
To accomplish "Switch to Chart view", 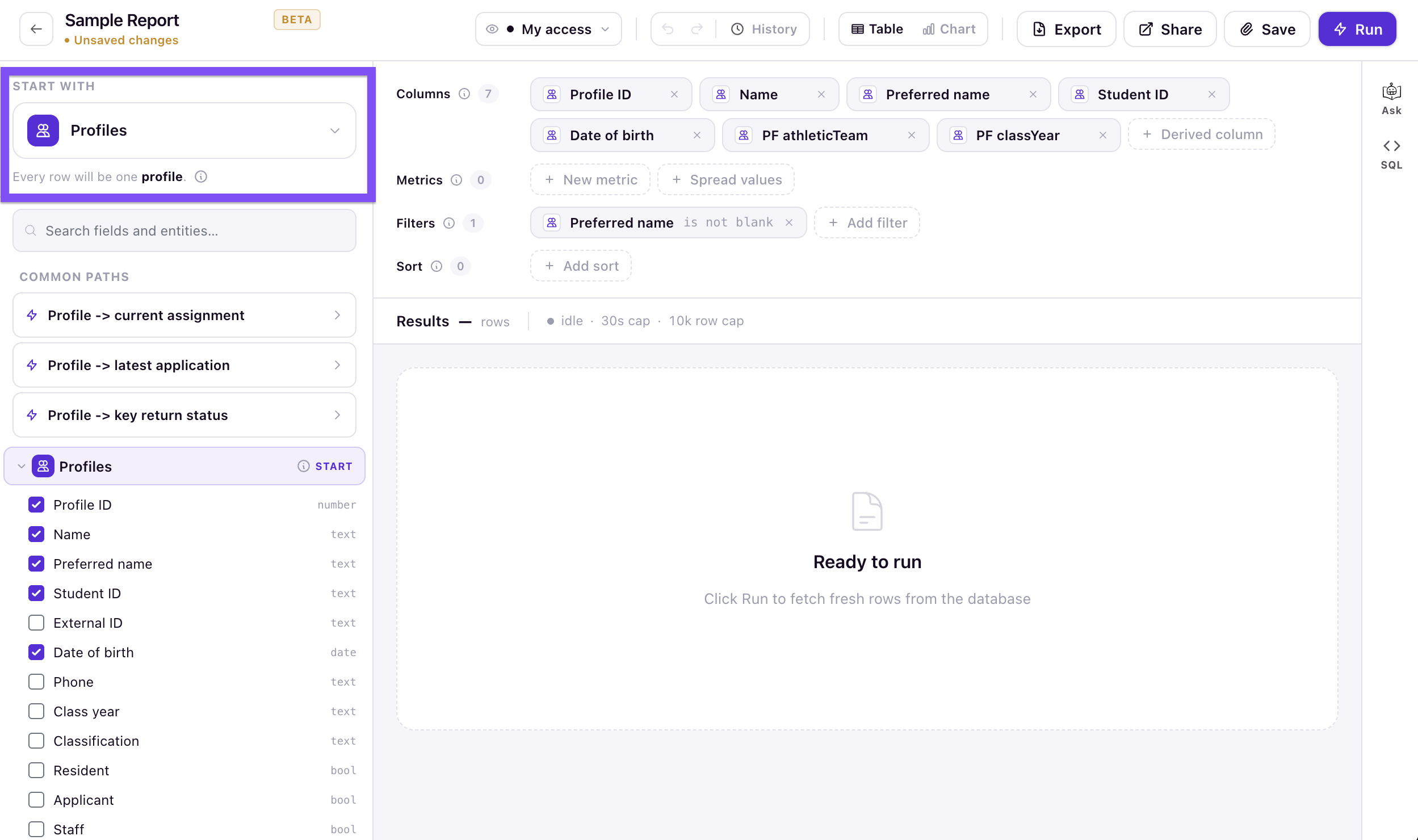I will [949, 29].
